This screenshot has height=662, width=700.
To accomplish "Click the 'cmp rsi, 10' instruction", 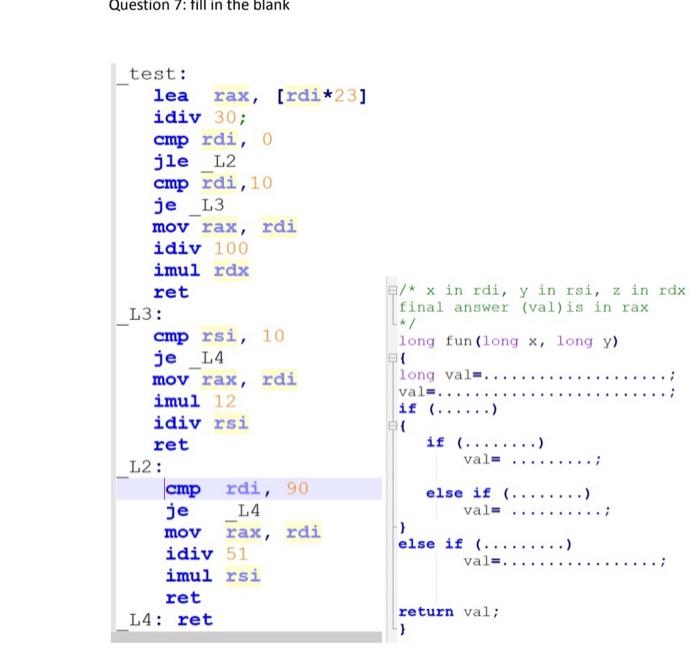I will point(219,336).
